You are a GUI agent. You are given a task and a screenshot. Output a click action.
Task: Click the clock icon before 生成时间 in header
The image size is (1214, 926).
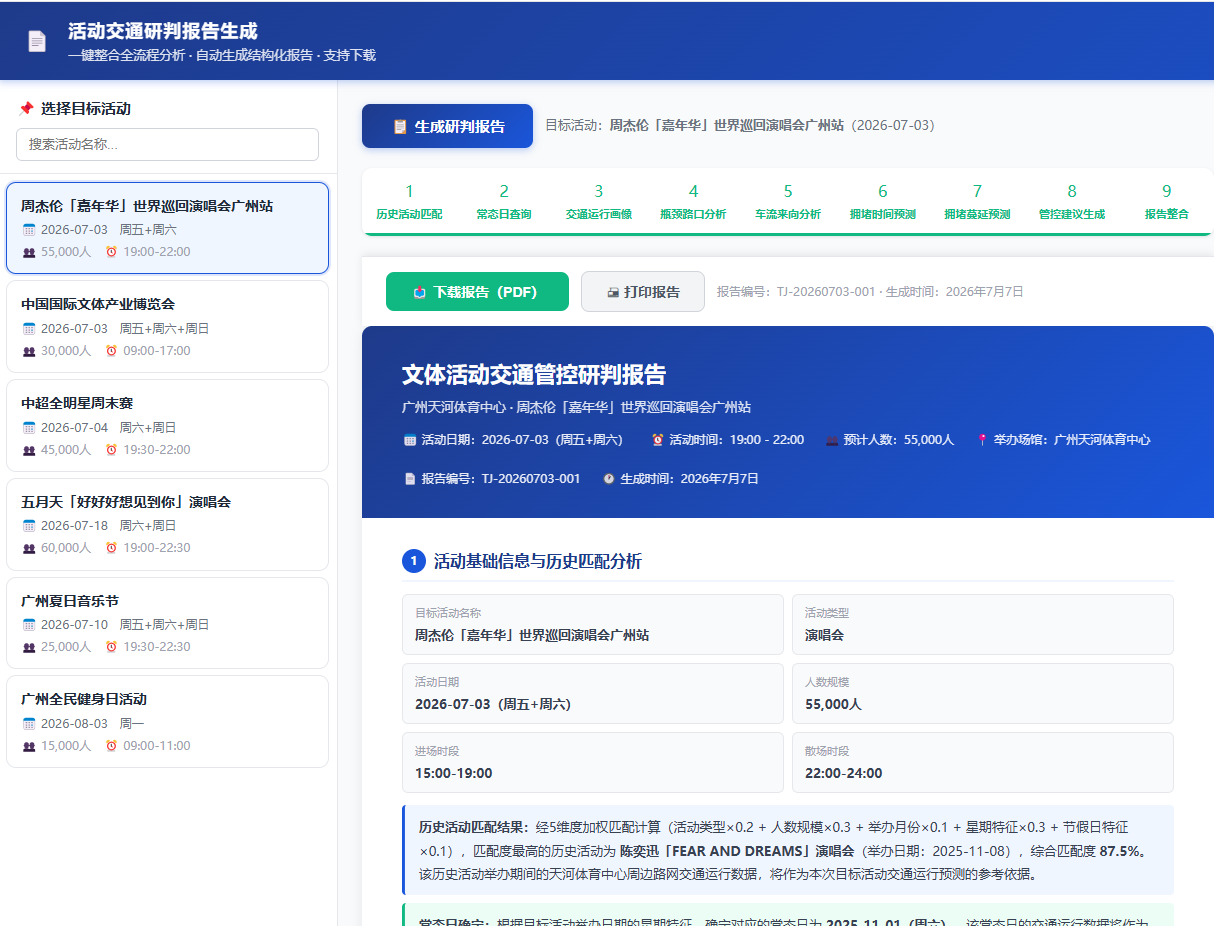pyautogui.click(x=609, y=479)
